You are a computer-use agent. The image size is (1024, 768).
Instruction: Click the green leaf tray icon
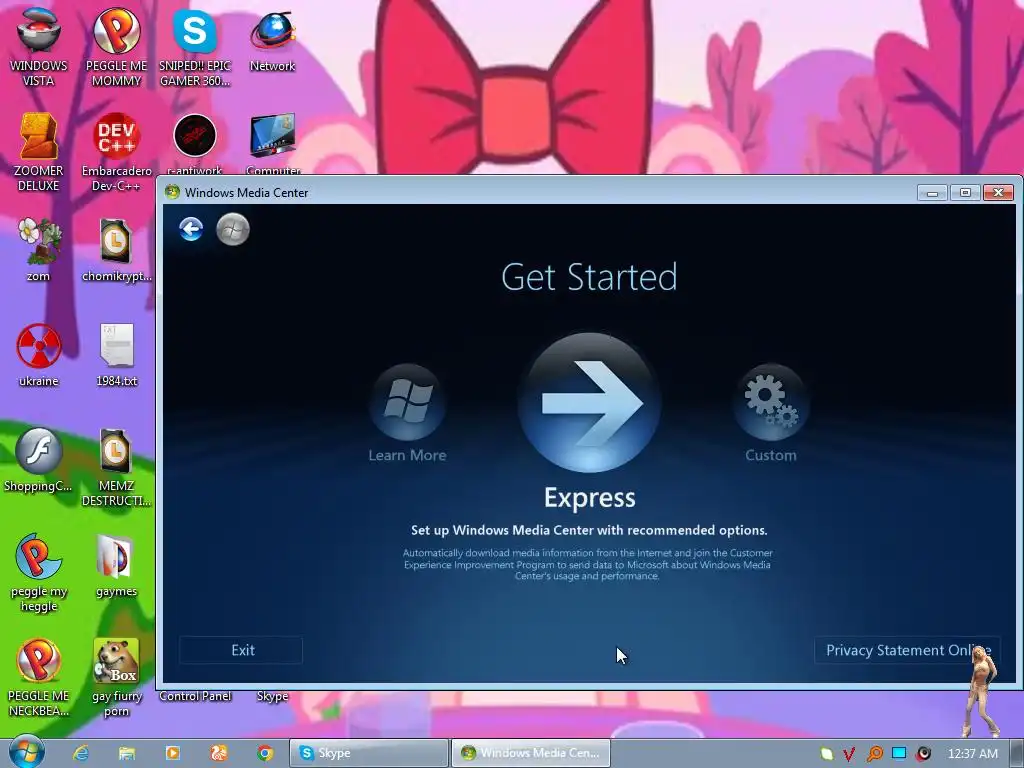click(827, 754)
